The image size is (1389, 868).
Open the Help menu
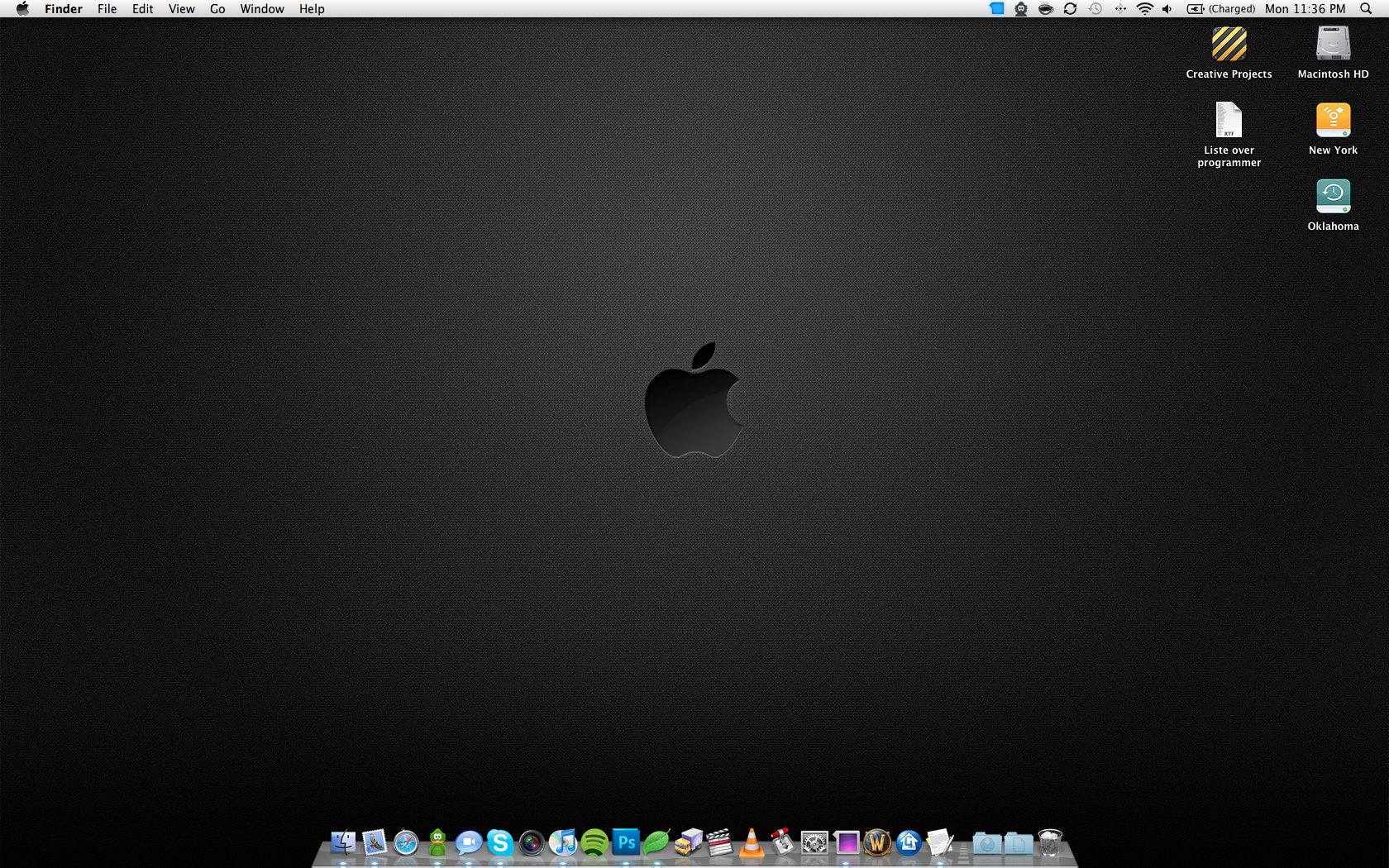312,8
